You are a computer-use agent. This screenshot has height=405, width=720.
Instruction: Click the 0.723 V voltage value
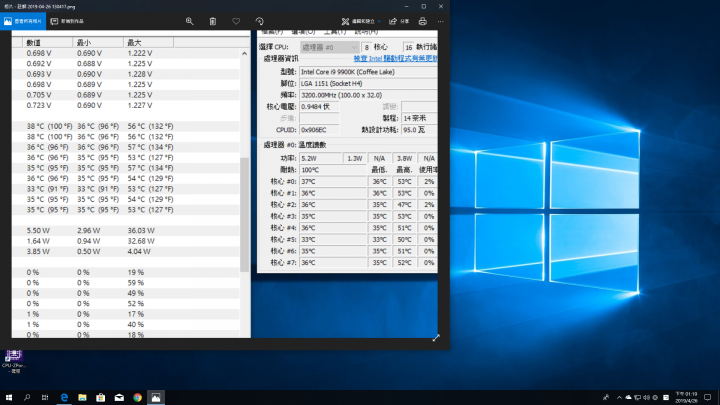39,105
